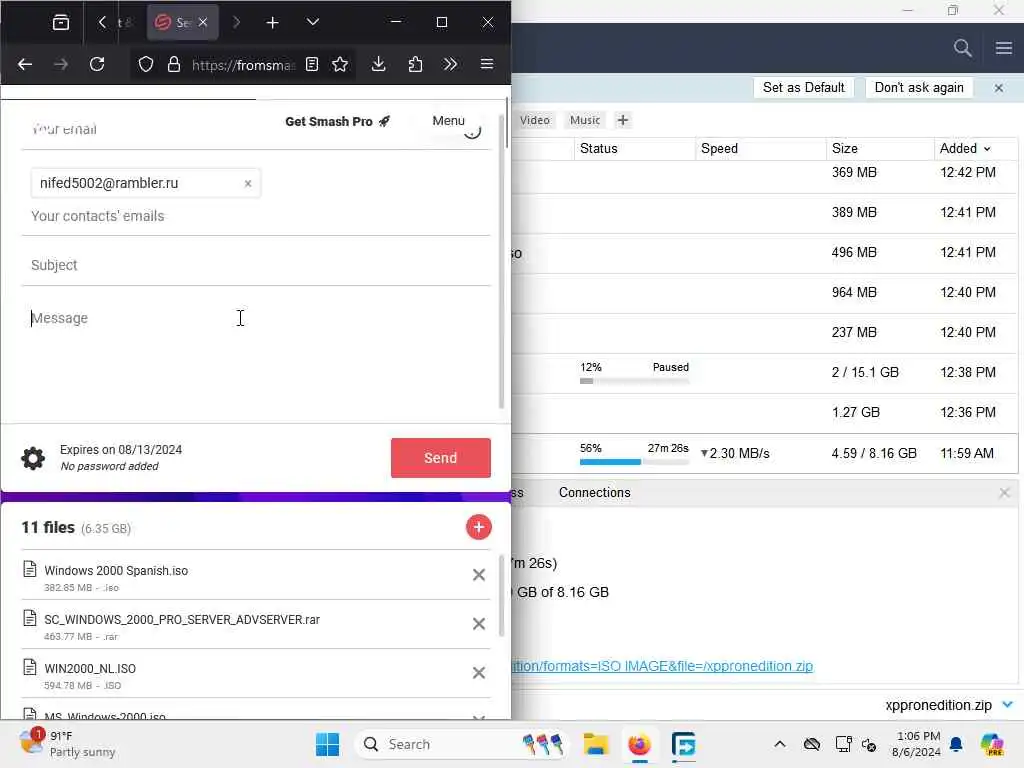Close the Smash browser tab
Viewport: 1024px width, 768px height.
pos(203,22)
